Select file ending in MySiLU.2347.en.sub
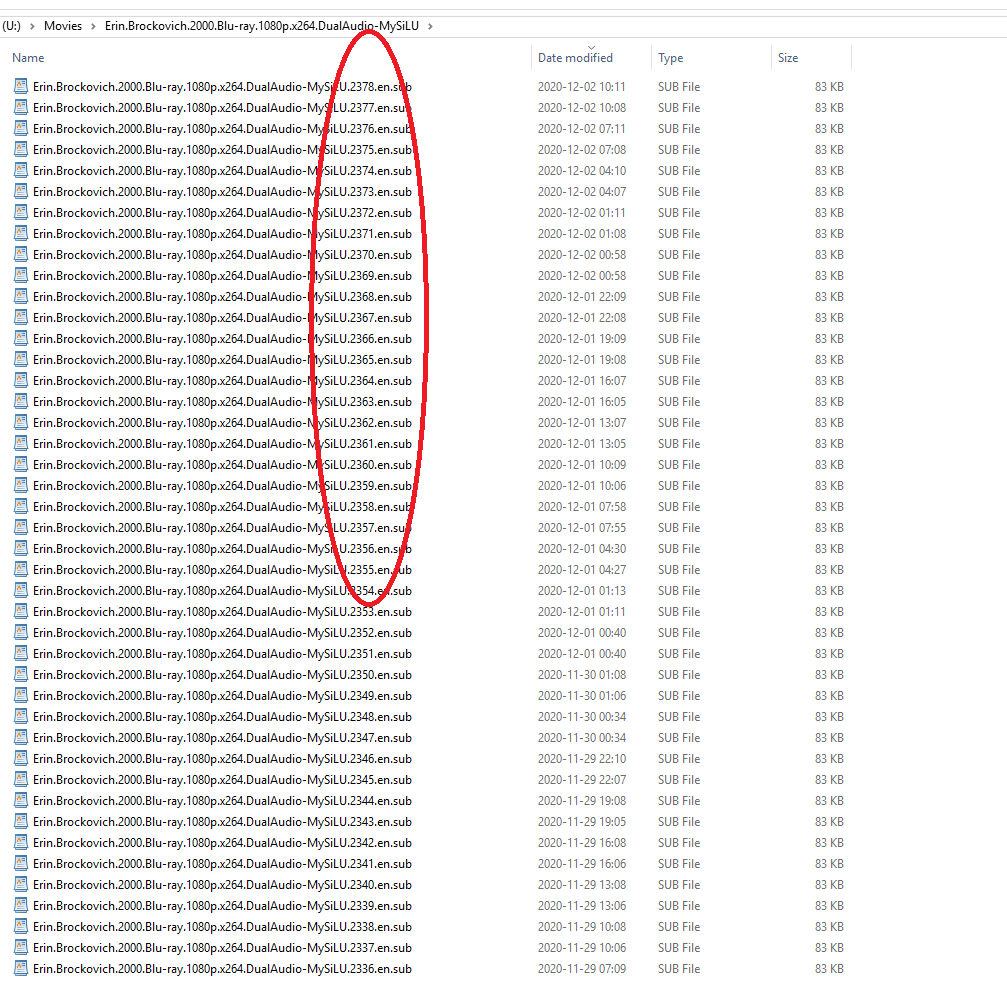The width and height of the screenshot is (1007, 995). click(x=222, y=737)
